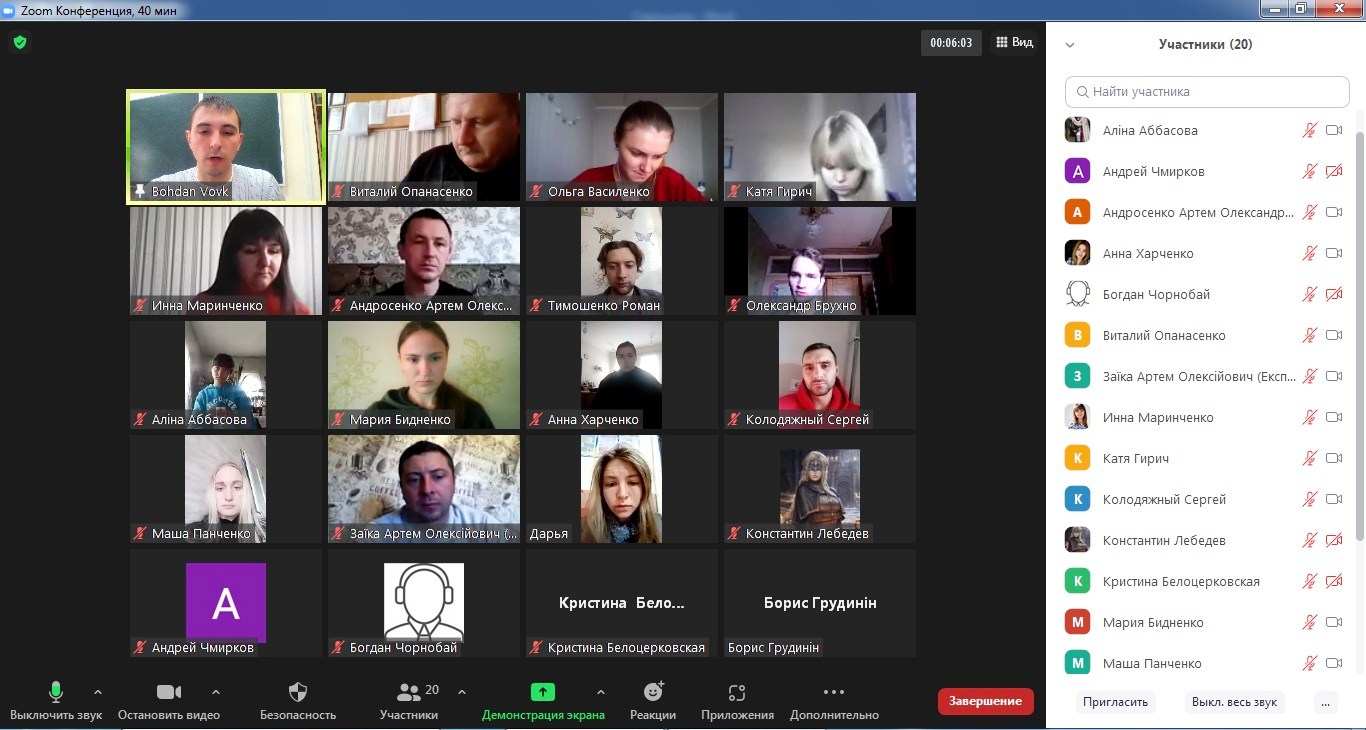Viewport: 1366px width, 730px height.
Task: Toggle muted mic icon for Анна Харченко
Action: point(1309,253)
